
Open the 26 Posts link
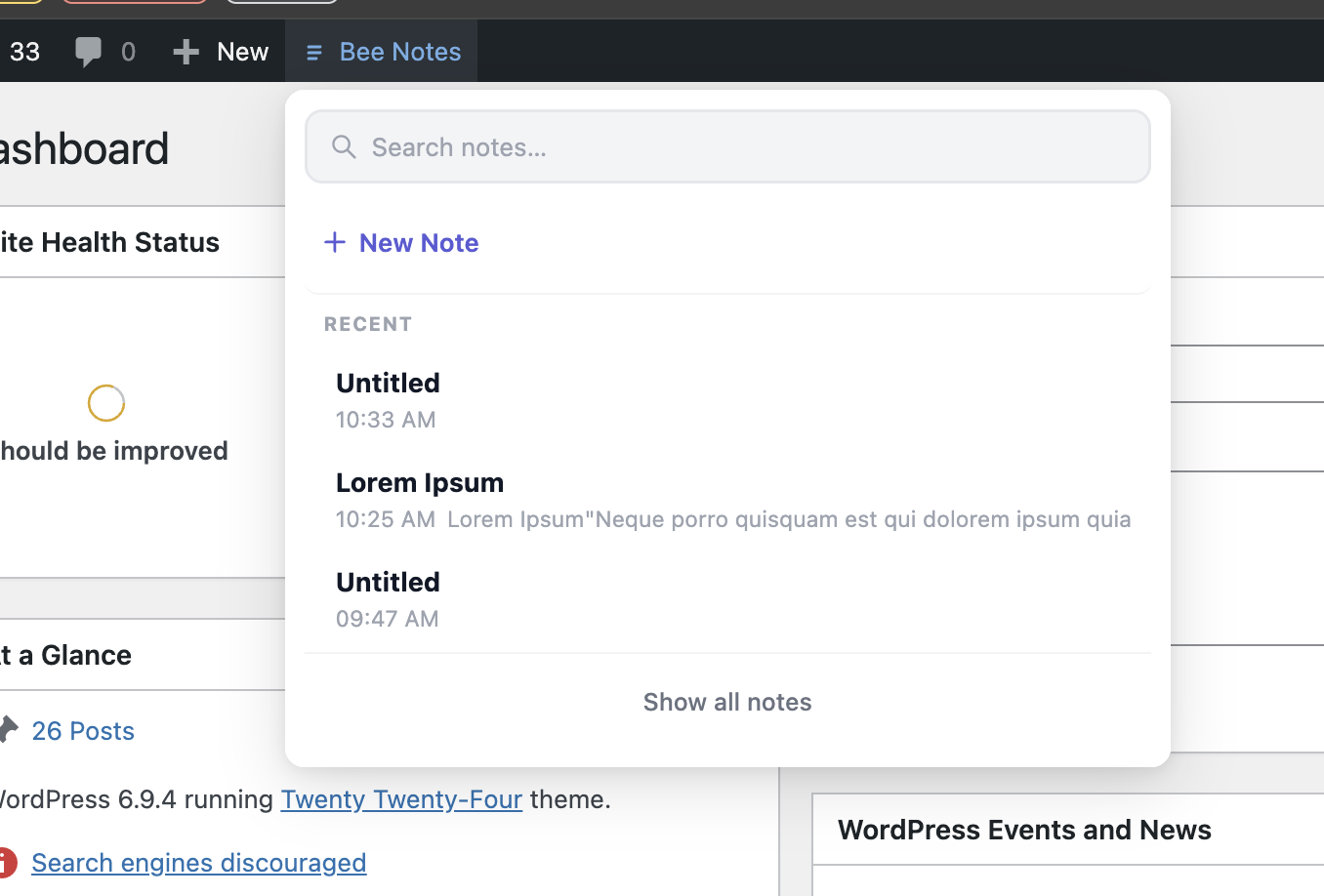(83, 731)
